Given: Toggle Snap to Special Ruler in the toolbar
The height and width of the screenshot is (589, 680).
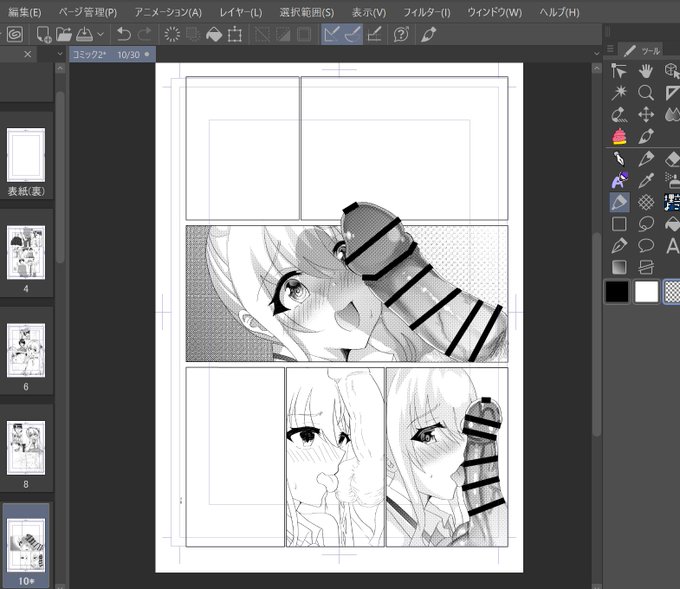Looking at the screenshot, I should tap(353, 34).
